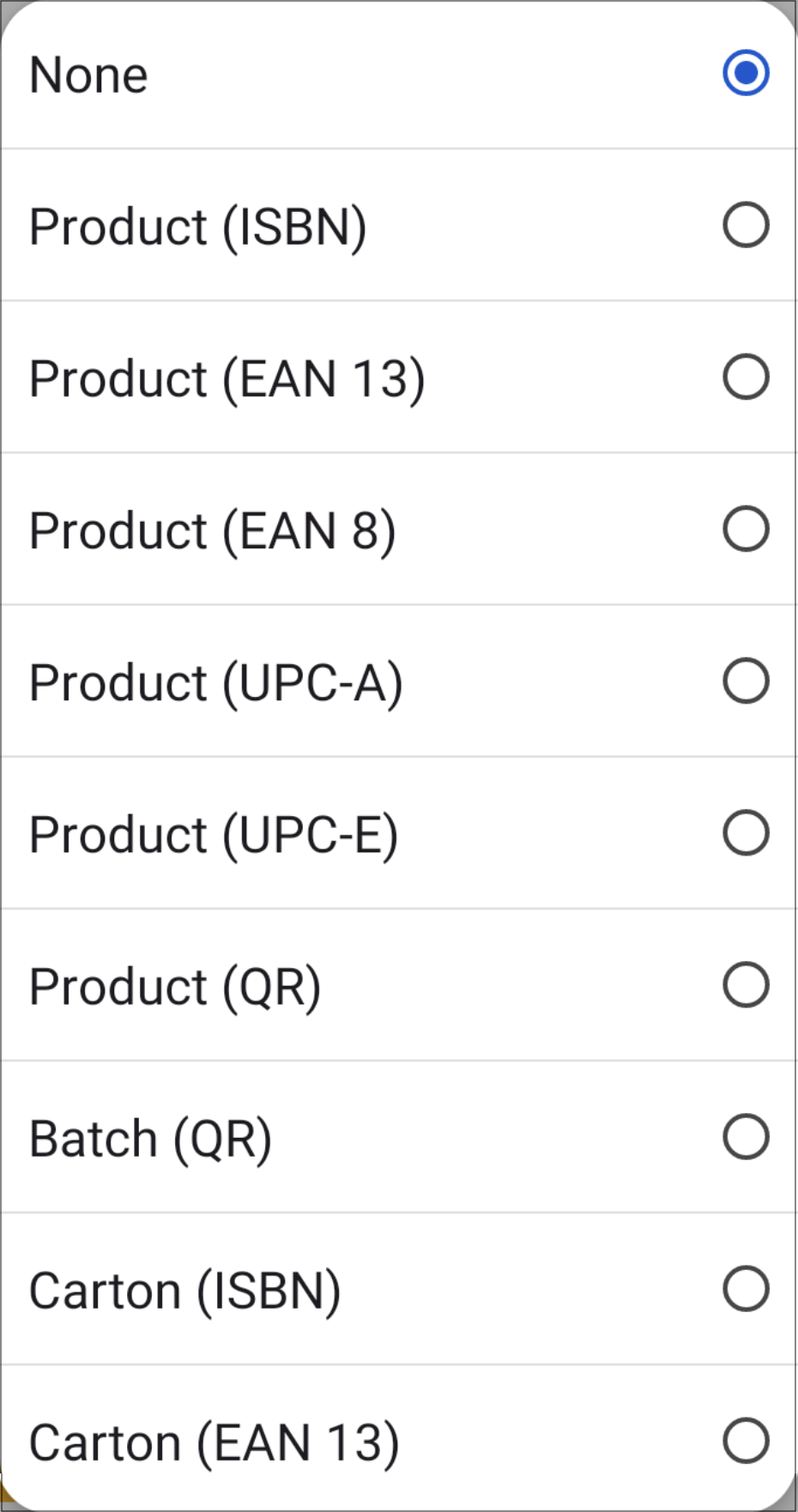Tap the Carton (EAN 13) text
The width and height of the screenshot is (798, 1512).
click(215, 1443)
